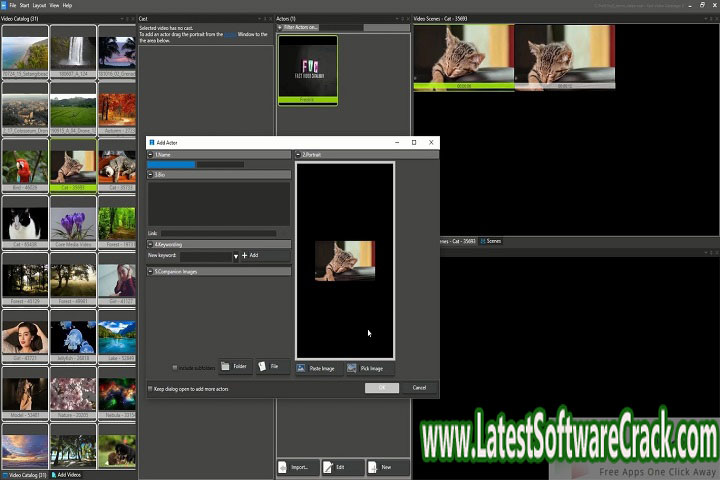
Task: Open the Layout menu
Action: coord(39,5)
